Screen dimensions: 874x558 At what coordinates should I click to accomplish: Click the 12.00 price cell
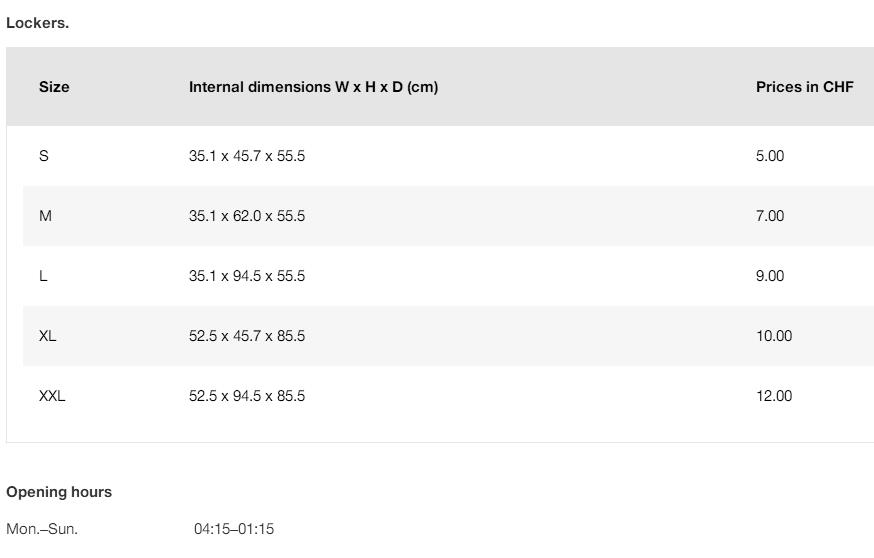pyautogui.click(x=774, y=396)
